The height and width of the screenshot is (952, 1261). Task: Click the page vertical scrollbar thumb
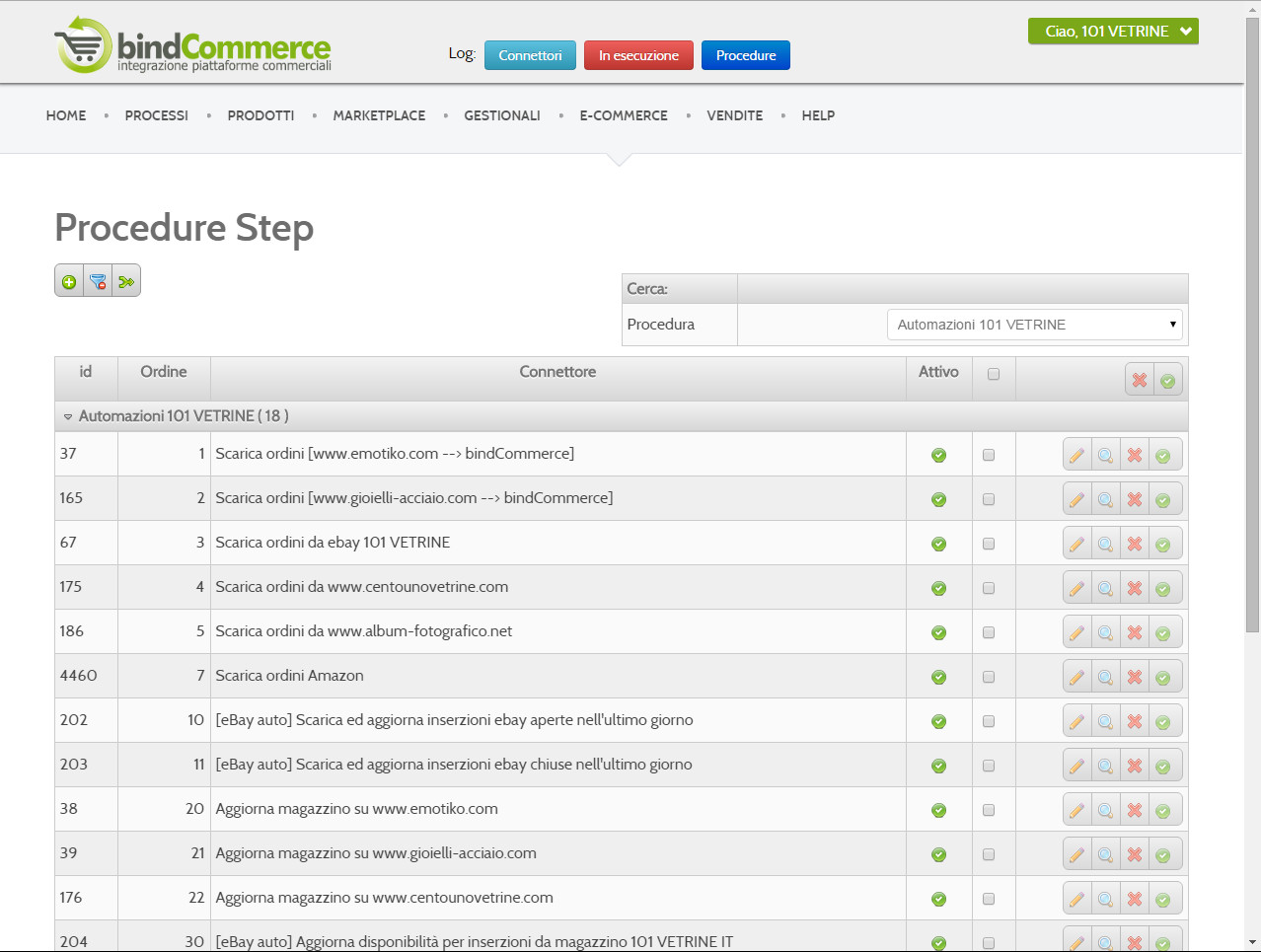pos(1252,326)
